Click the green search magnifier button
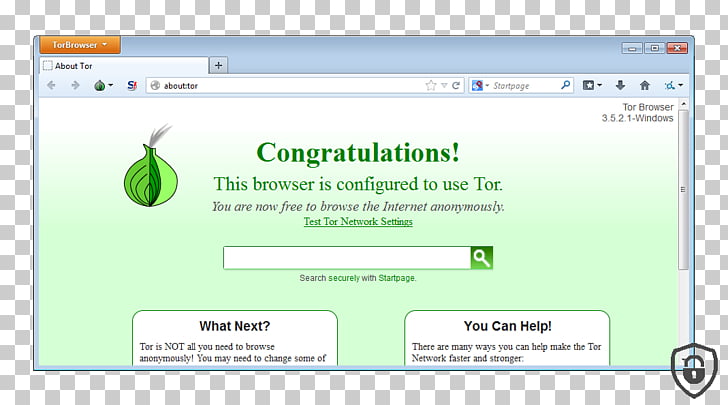The image size is (728, 405). click(481, 258)
